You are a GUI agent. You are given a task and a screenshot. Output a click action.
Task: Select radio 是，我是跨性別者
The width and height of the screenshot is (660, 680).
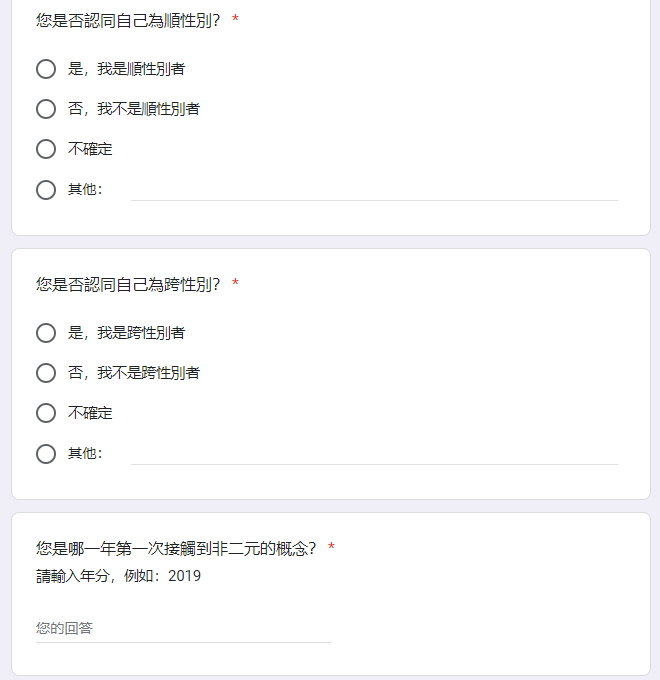(x=46, y=333)
